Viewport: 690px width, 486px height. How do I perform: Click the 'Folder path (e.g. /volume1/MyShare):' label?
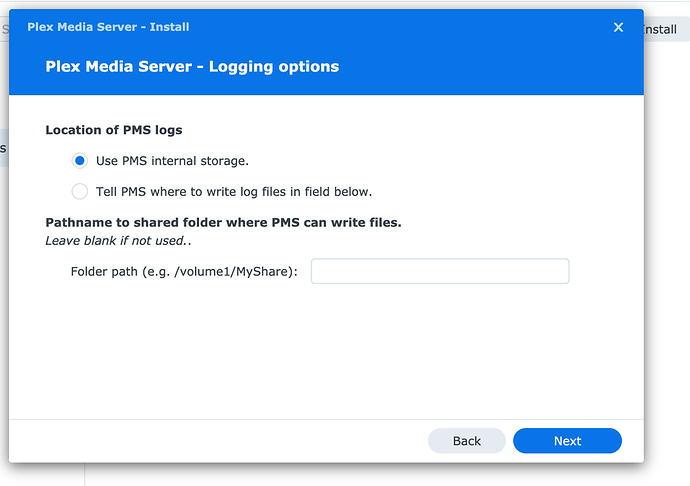pyautogui.click(x=184, y=272)
